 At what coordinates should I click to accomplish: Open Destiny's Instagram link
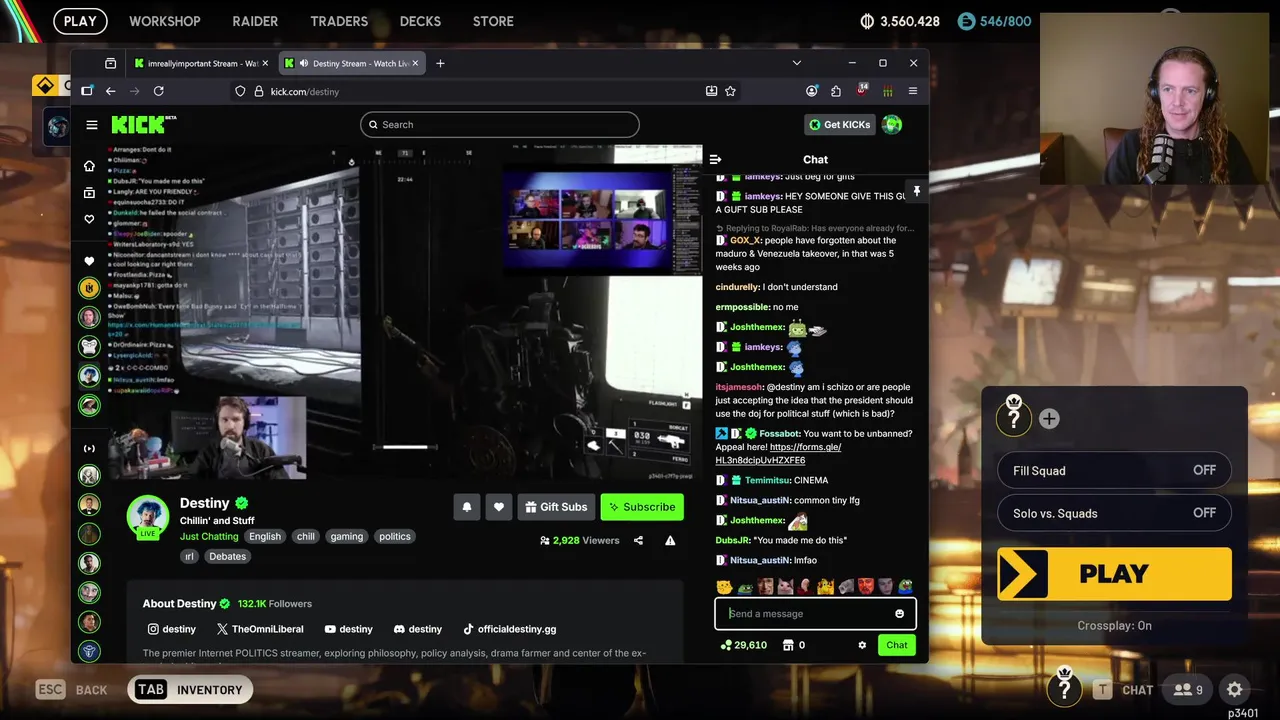[172, 629]
